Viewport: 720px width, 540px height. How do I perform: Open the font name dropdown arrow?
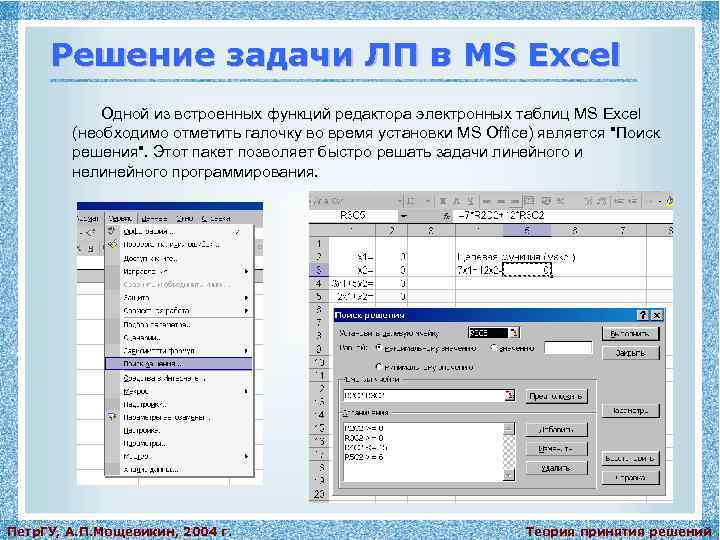click(399, 201)
